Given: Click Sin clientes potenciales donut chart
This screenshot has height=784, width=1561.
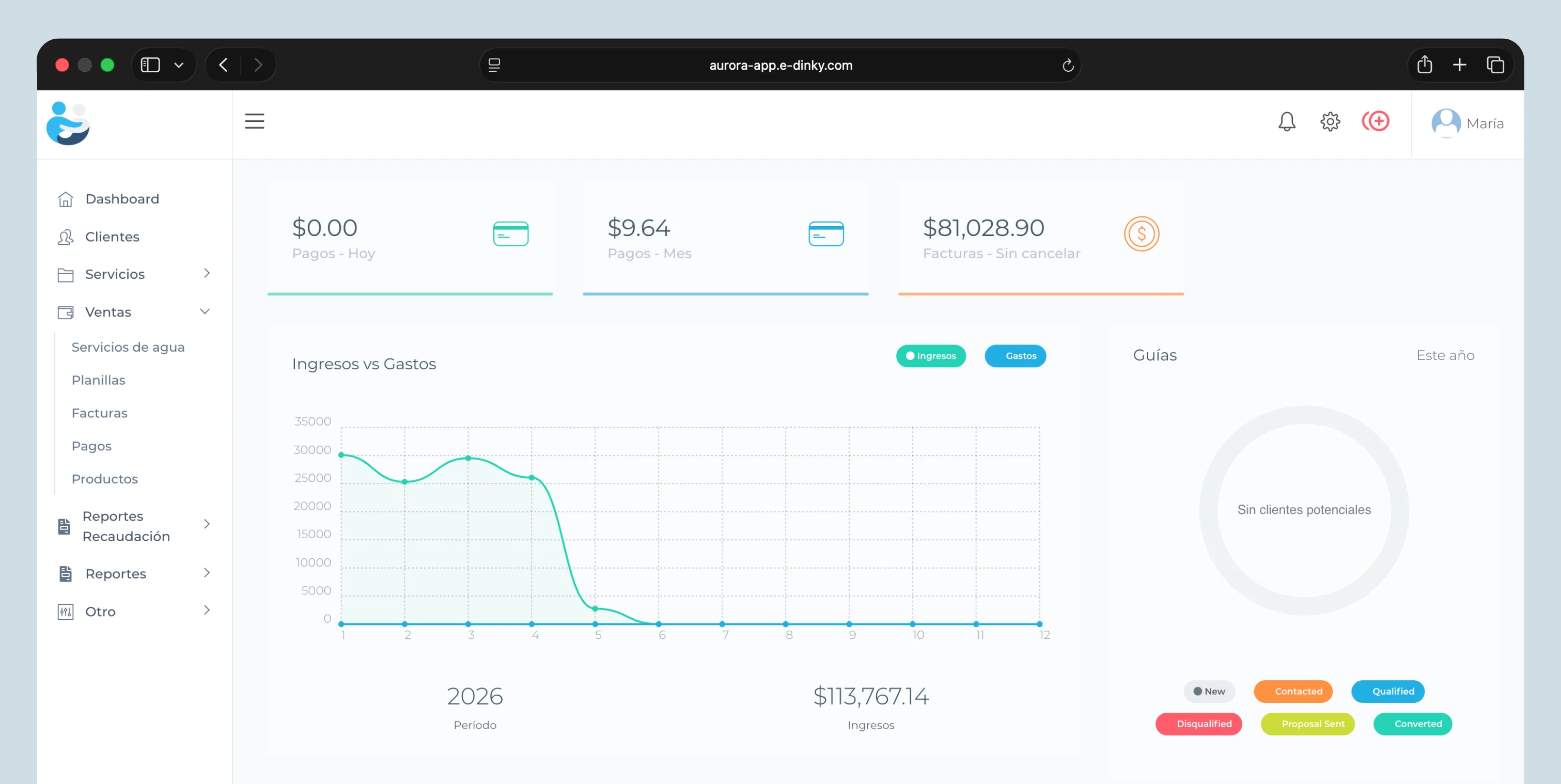Looking at the screenshot, I should (1304, 511).
